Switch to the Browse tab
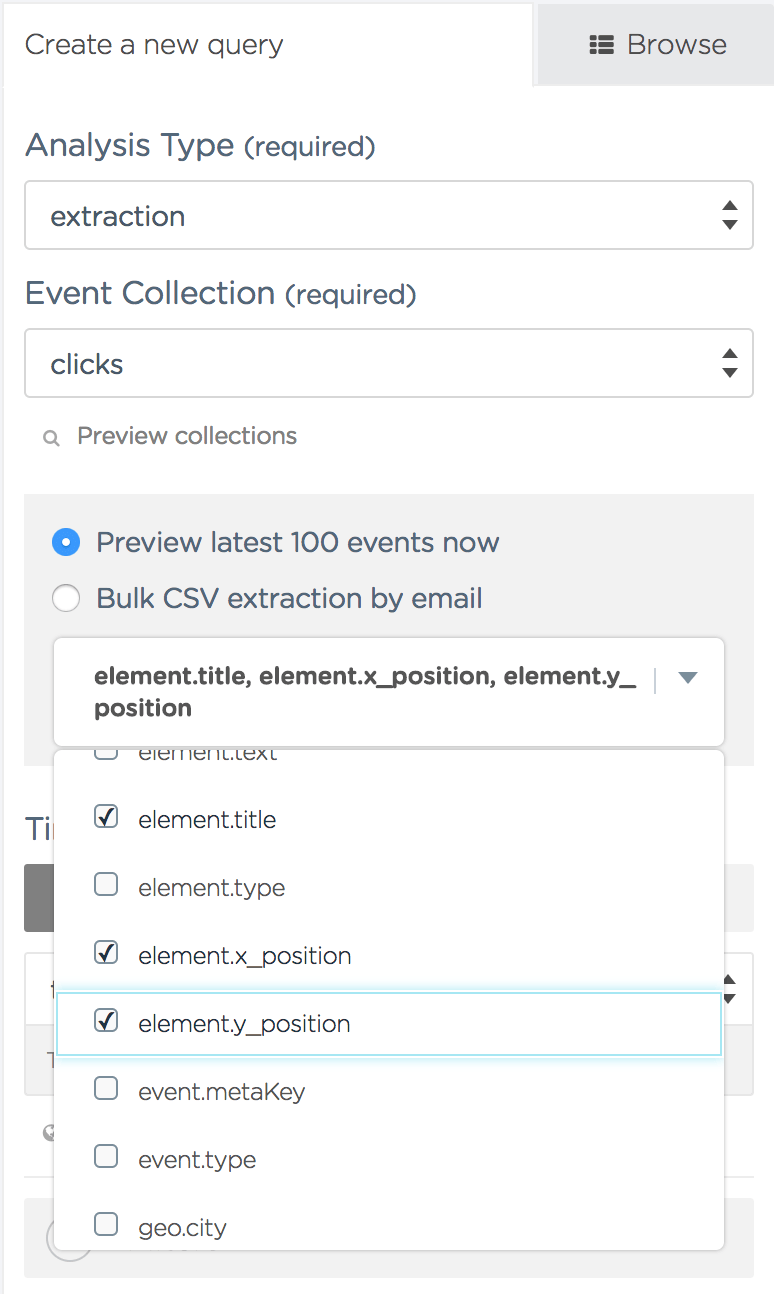Viewport: 774px width, 1294px height. click(x=655, y=44)
